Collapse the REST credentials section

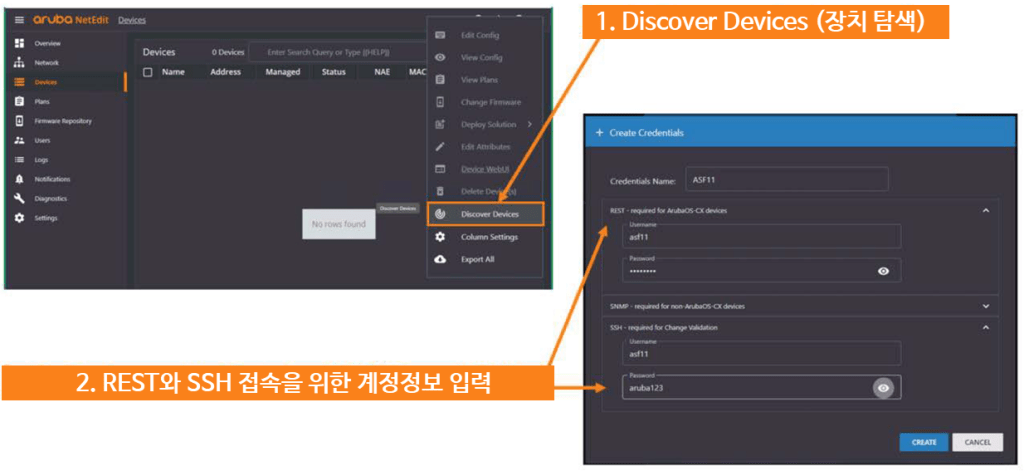985,210
